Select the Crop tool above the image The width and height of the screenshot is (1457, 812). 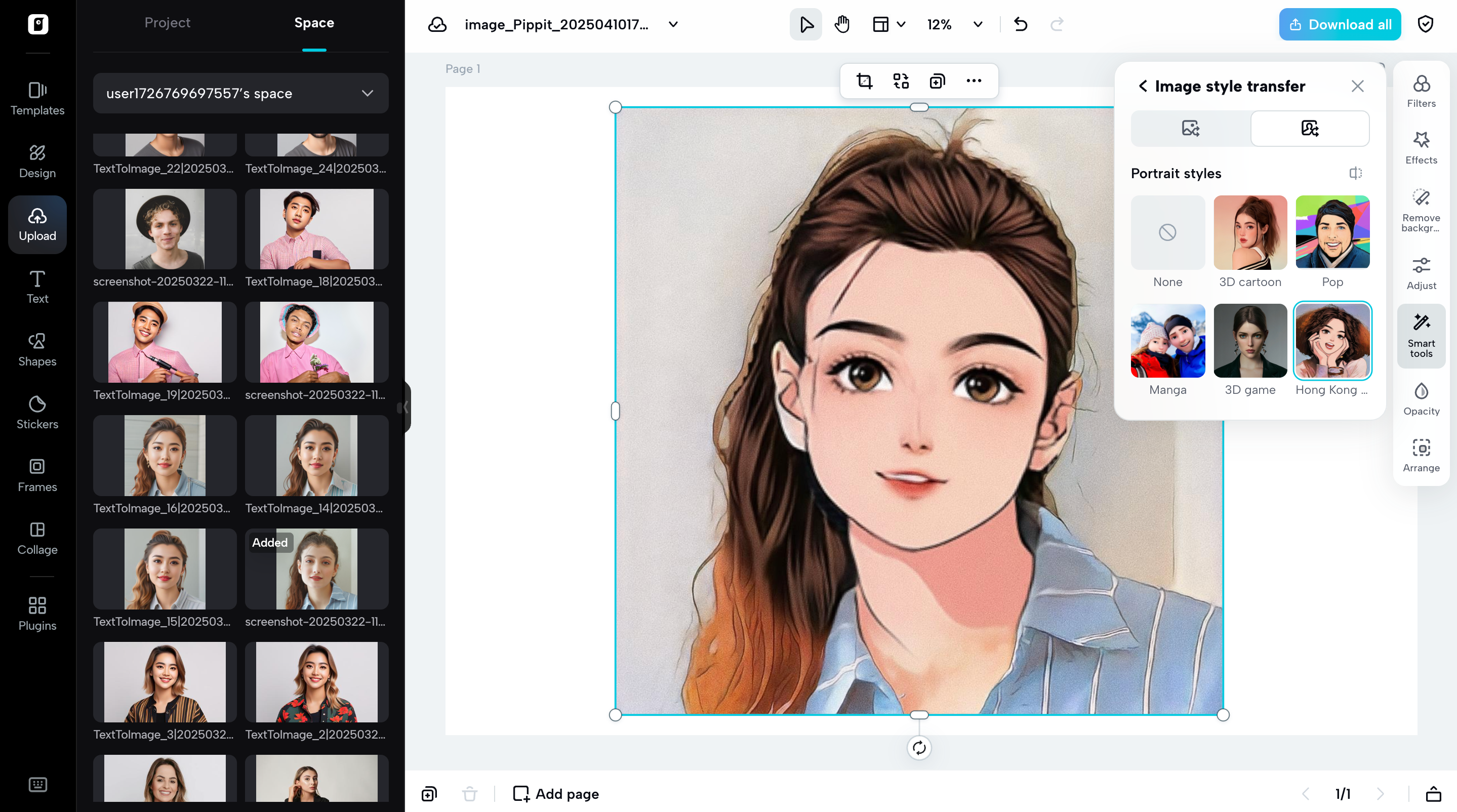tap(864, 81)
